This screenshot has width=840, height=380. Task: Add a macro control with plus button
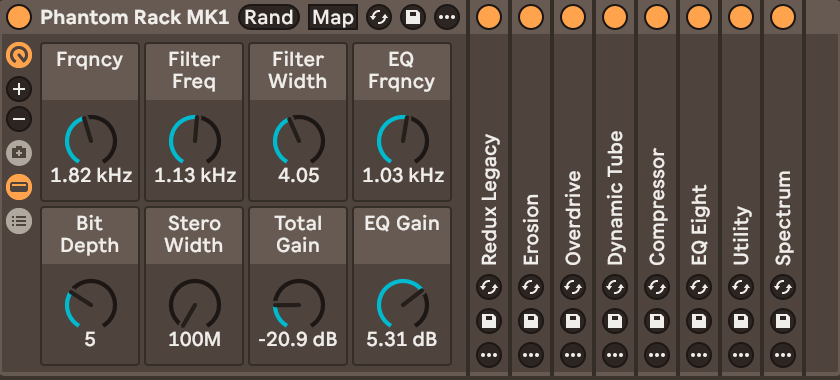click(x=19, y=89)
